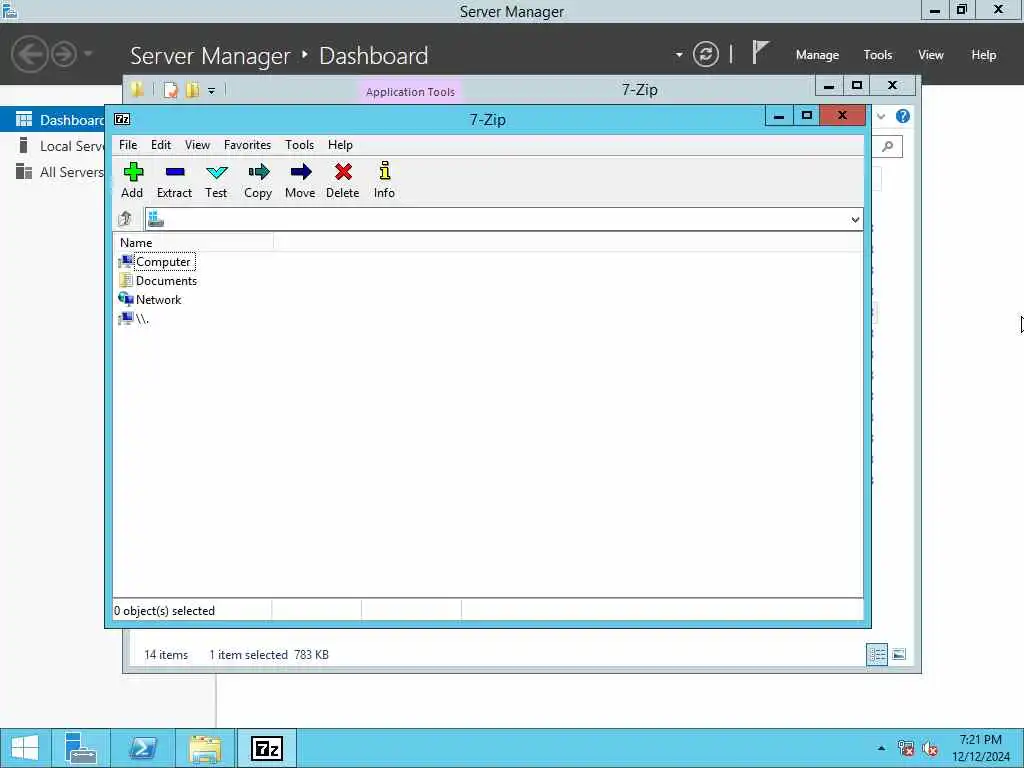Click the Explorer new folder quick access icon
1024x768 pixels.
click(x=193, y=90)
